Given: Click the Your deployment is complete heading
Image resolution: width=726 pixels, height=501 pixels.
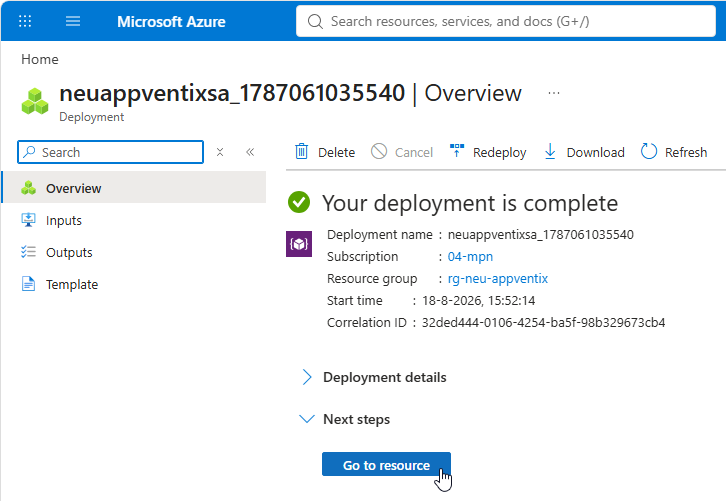Looking at the screenshot, I should [470, 203].
